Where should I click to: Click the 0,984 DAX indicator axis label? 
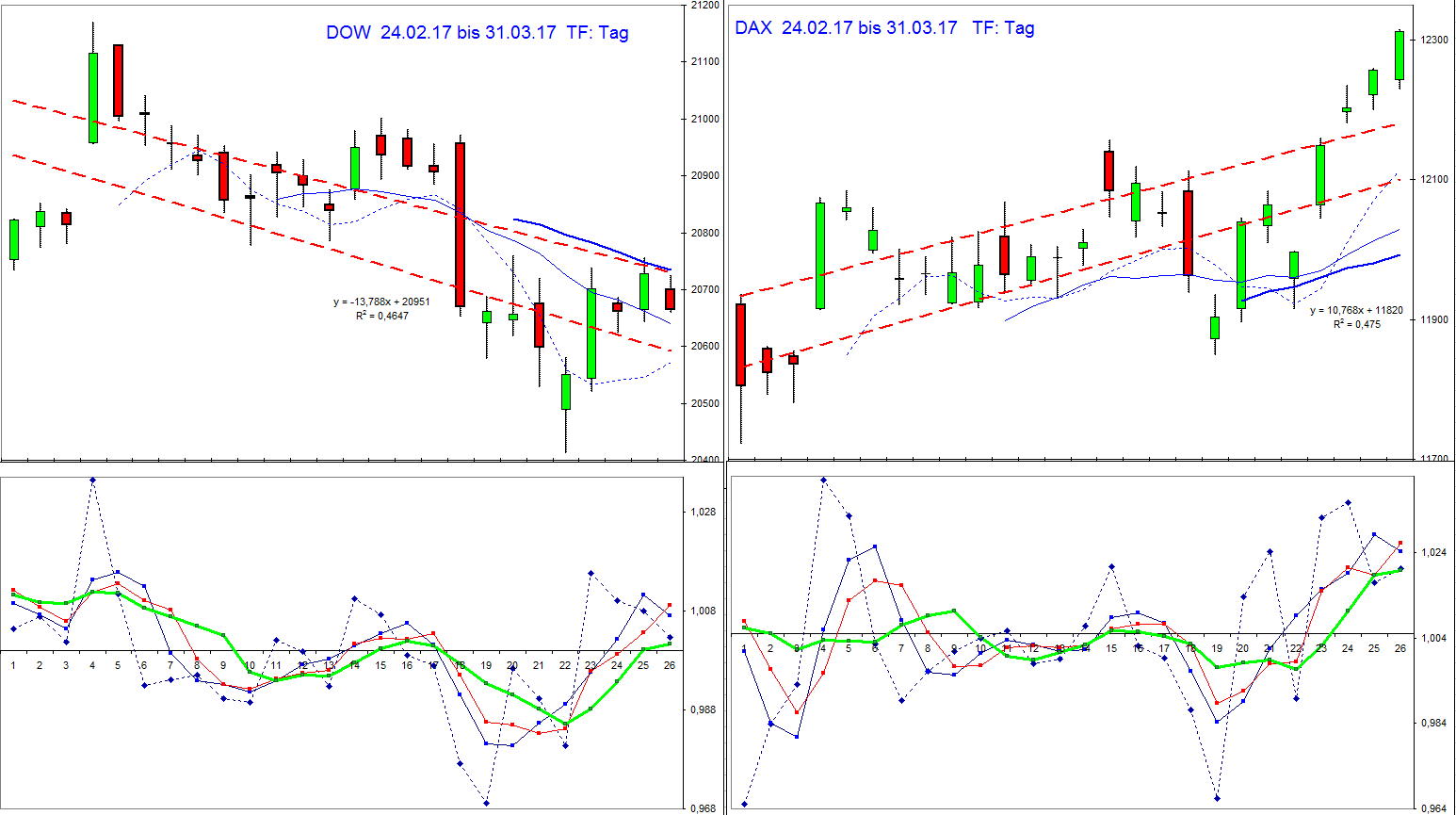pyautogui.click(x=1434, y=724)
